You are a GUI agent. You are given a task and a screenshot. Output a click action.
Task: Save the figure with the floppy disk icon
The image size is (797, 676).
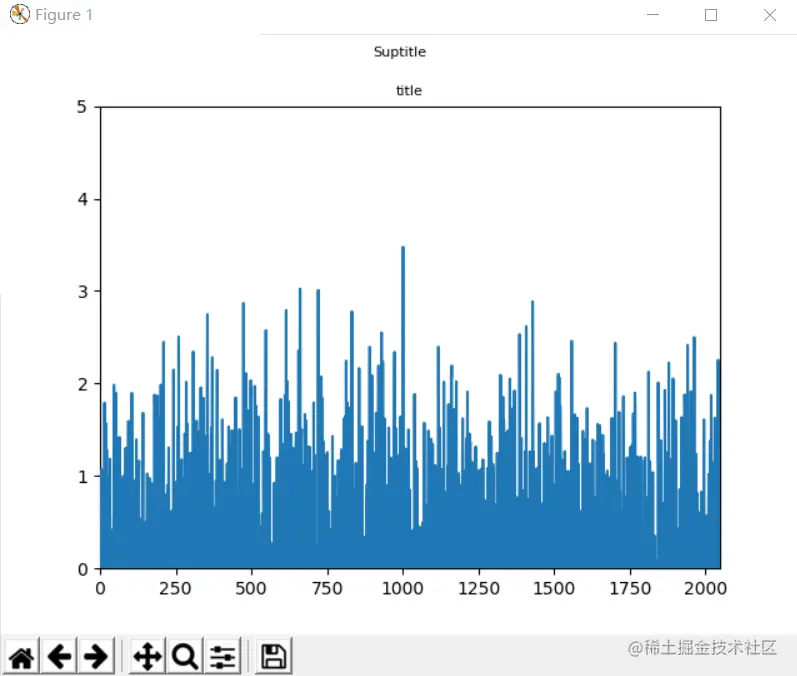click(274, 656)
